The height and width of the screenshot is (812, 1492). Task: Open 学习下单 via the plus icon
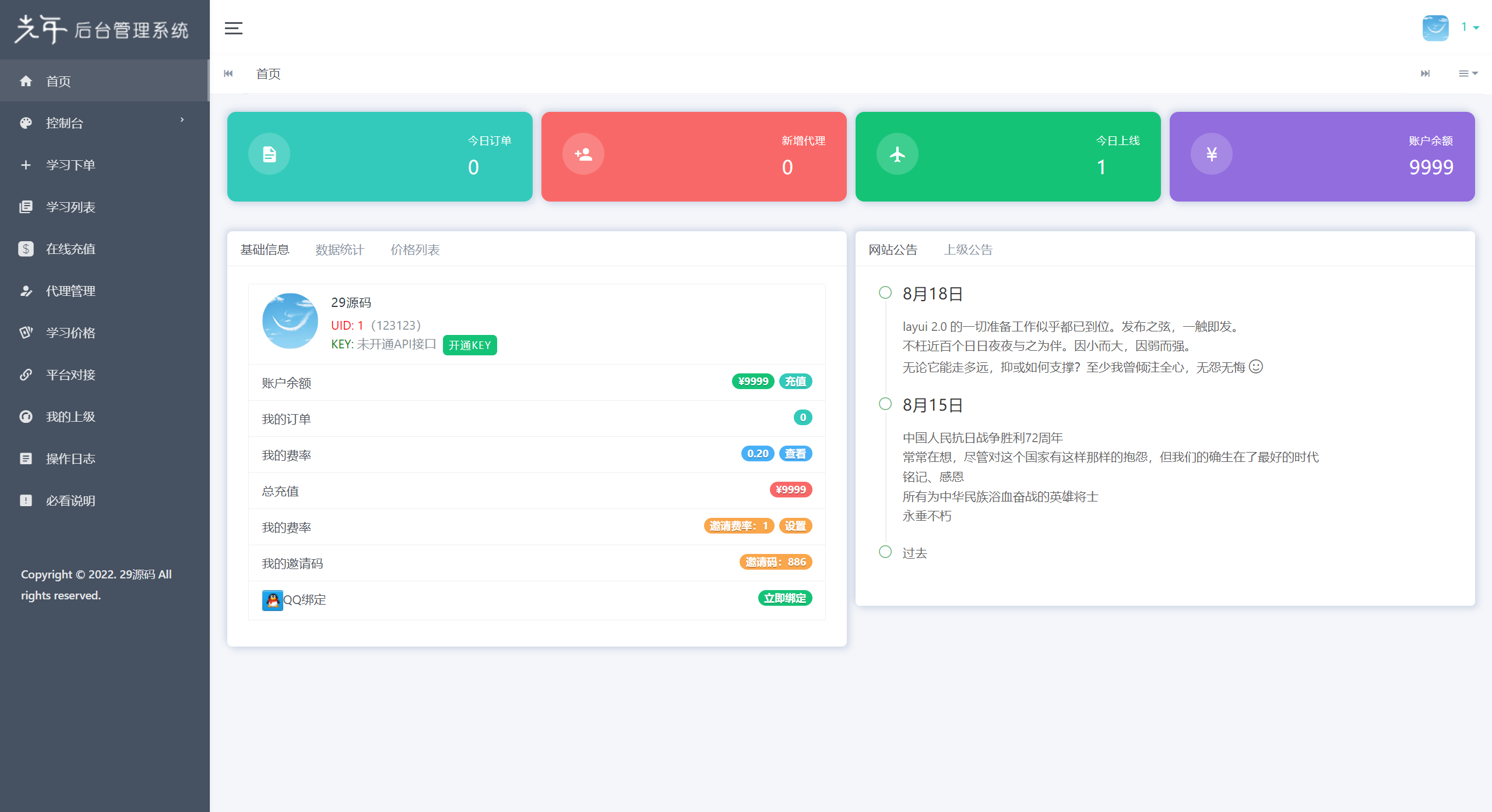26,165
